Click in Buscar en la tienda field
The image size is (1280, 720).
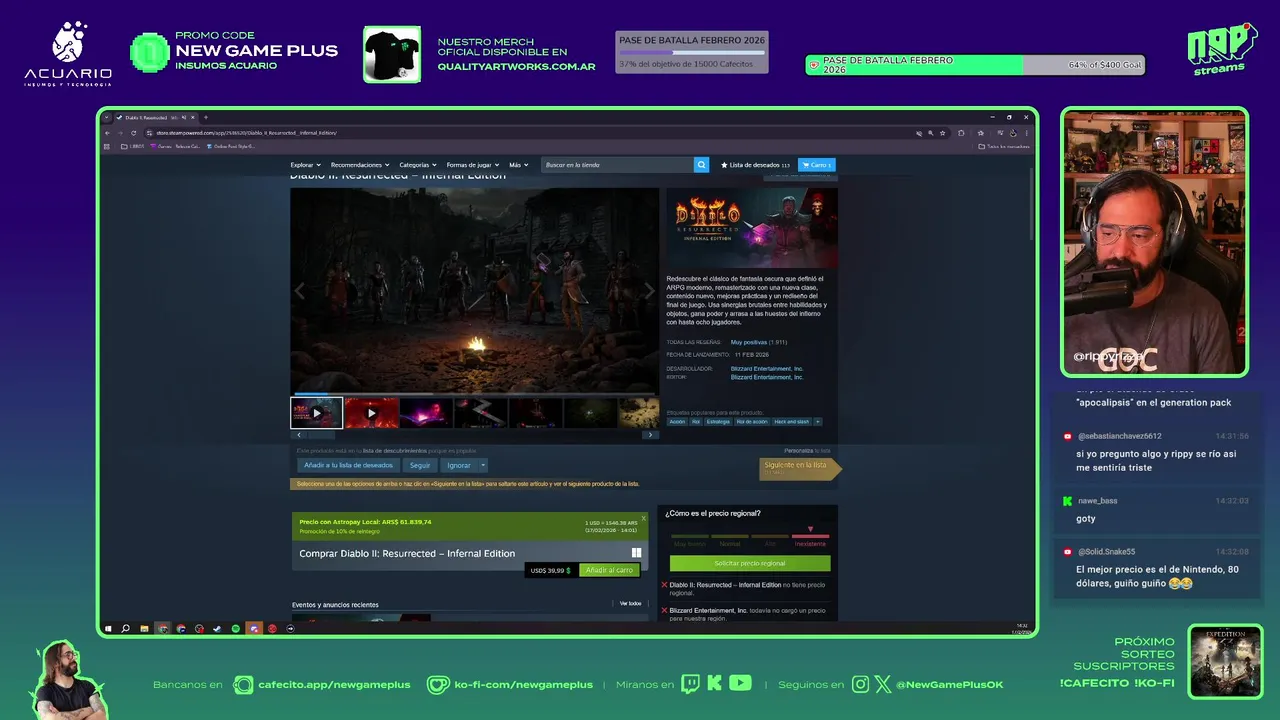pyautogui.click(x=617, y=165)
